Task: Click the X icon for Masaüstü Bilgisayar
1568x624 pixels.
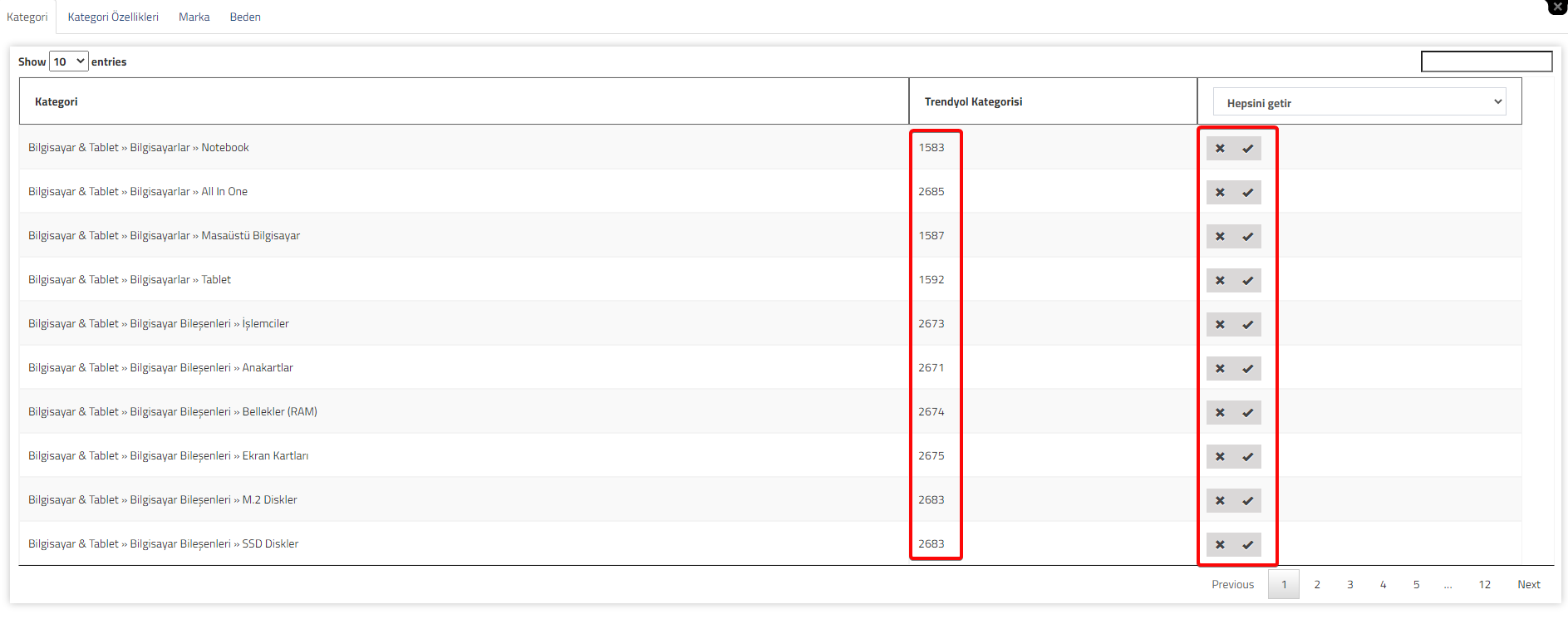Action: click(1220, 237)
